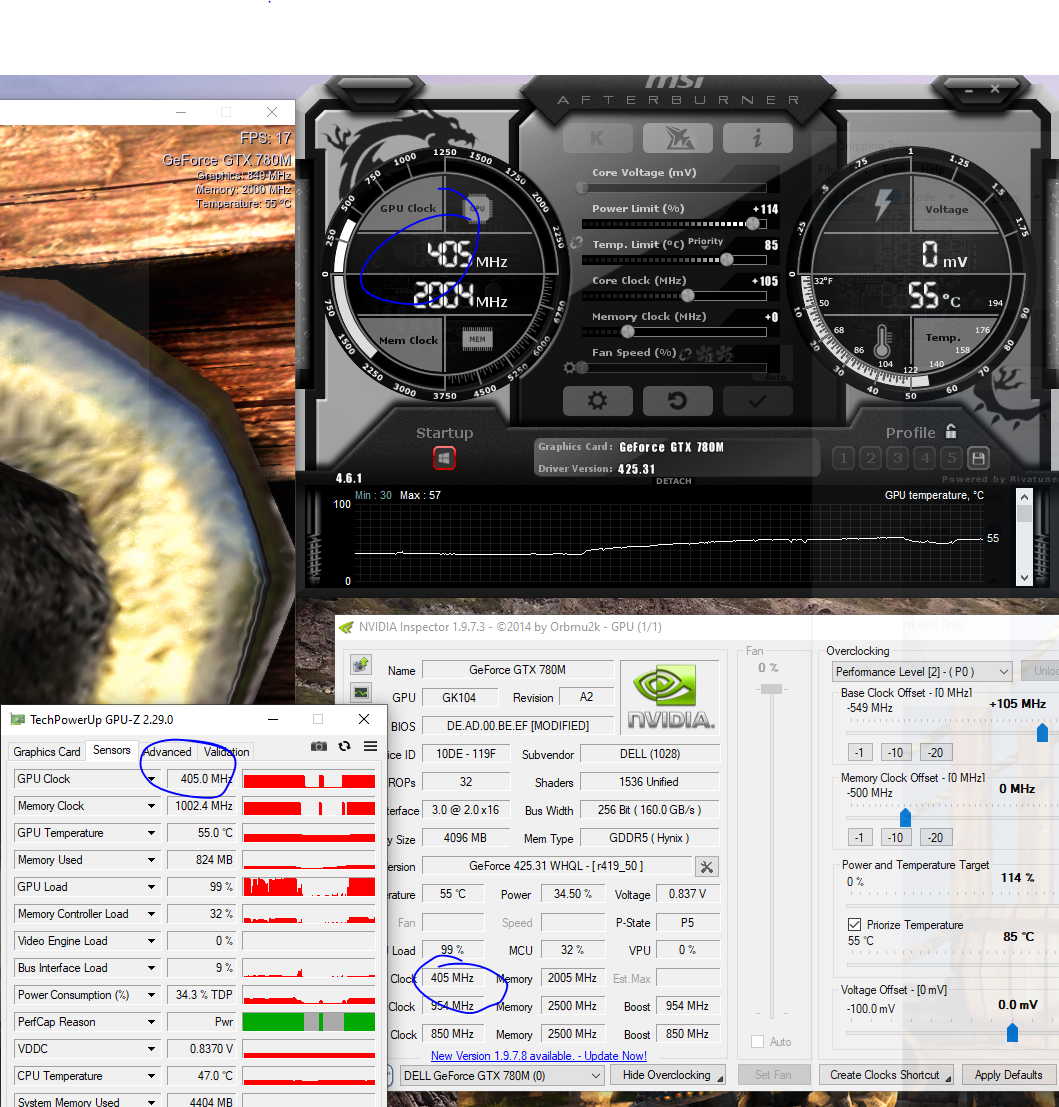Click the GPU Clock value 405.0 MHz in GPU-Z

coord(200,779)
